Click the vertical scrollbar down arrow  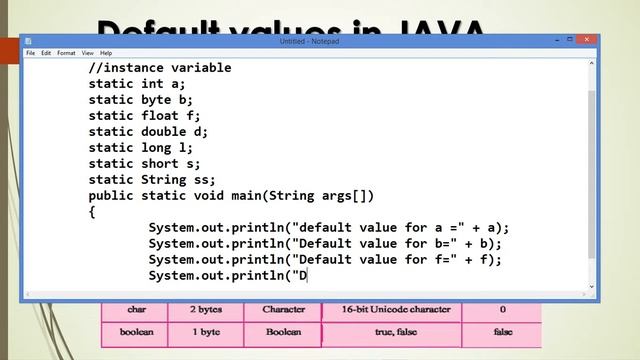pos(591,287)
